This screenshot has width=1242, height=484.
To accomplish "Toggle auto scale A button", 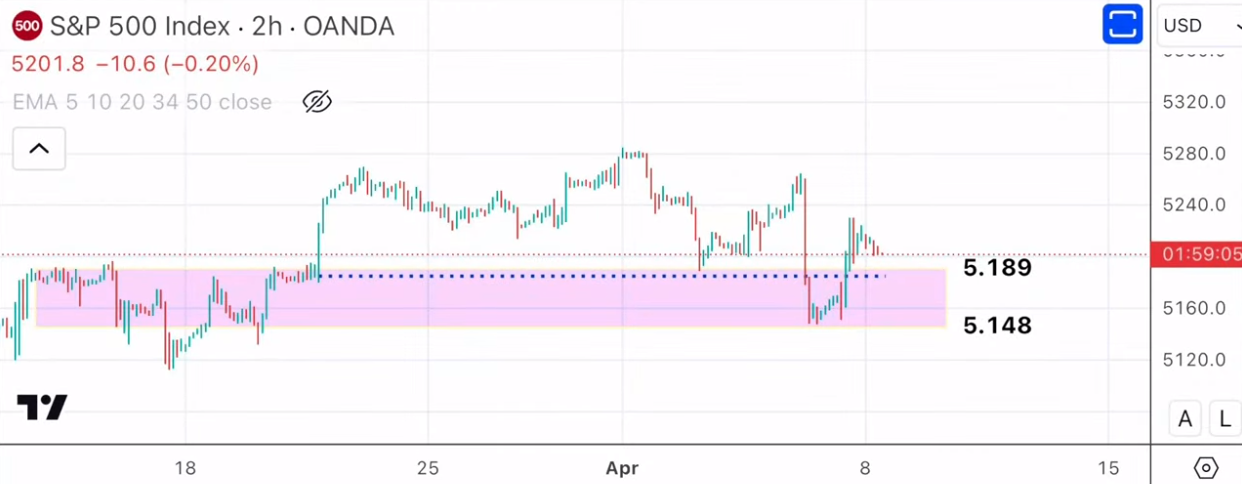I will point(1185,419).
